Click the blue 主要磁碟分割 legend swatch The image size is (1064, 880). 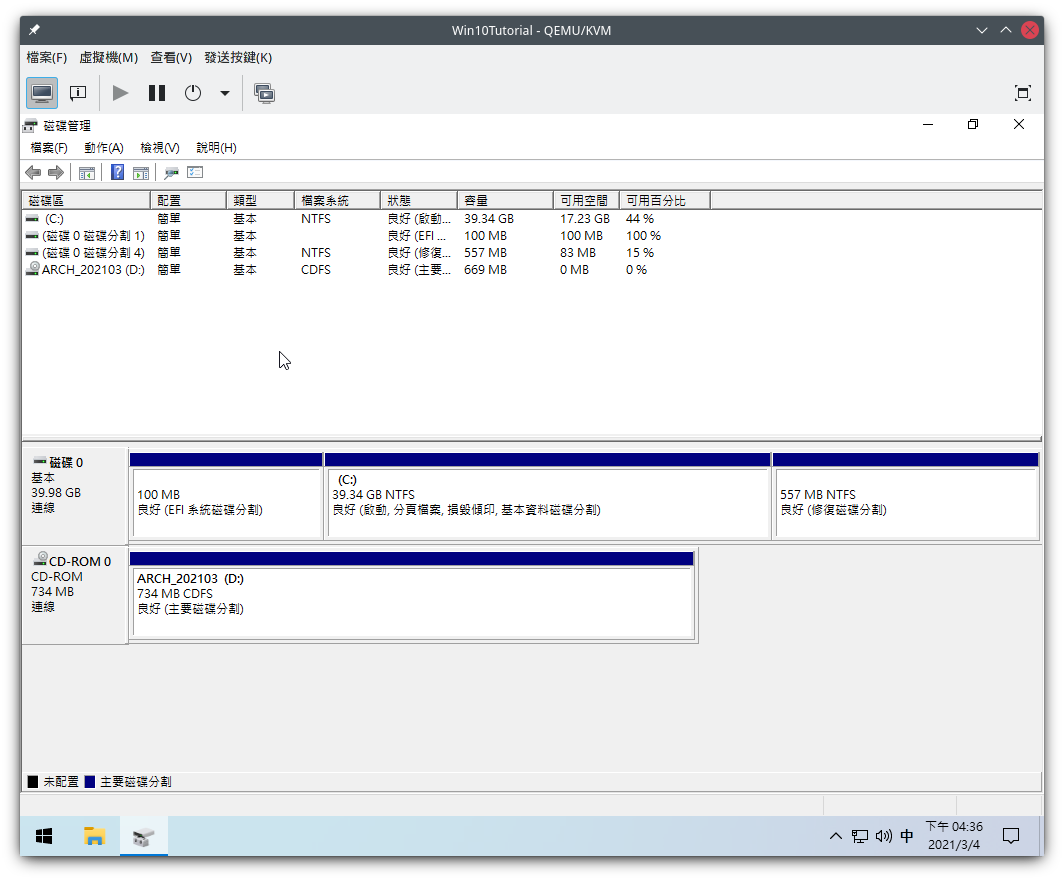click(90, 782)
